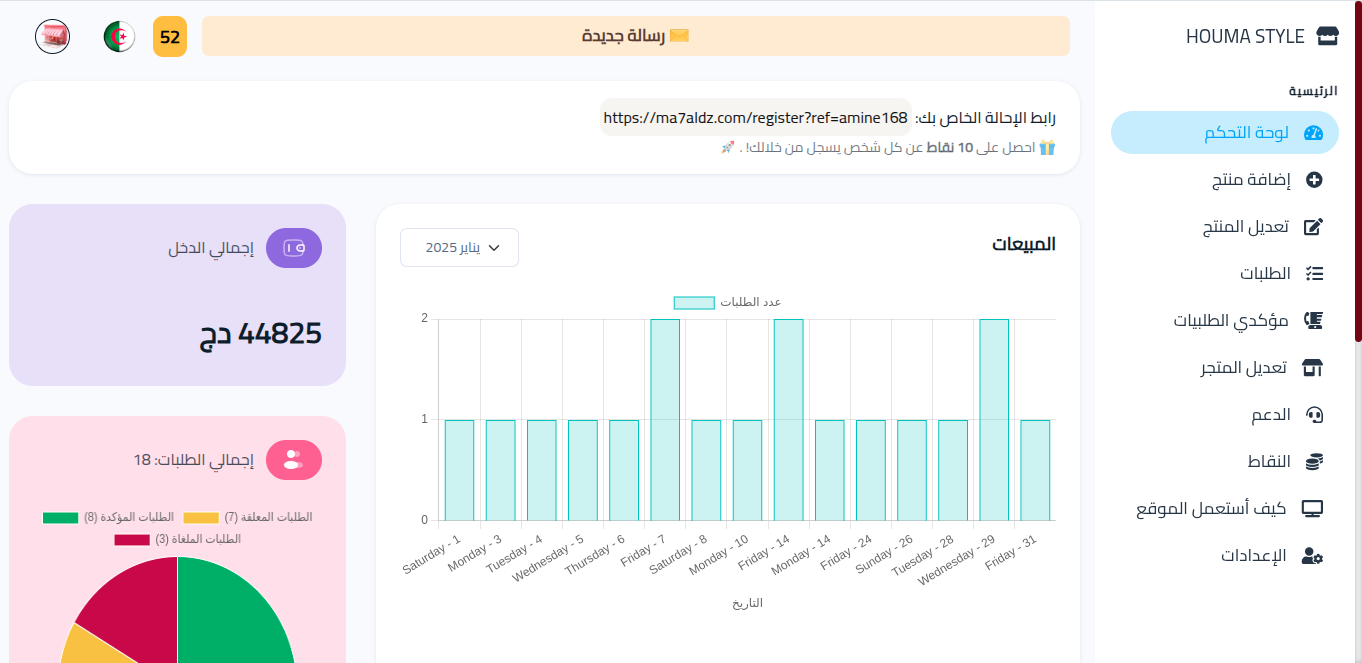Click the احصل على 10 نقاط referral hint text

point(888,148)
